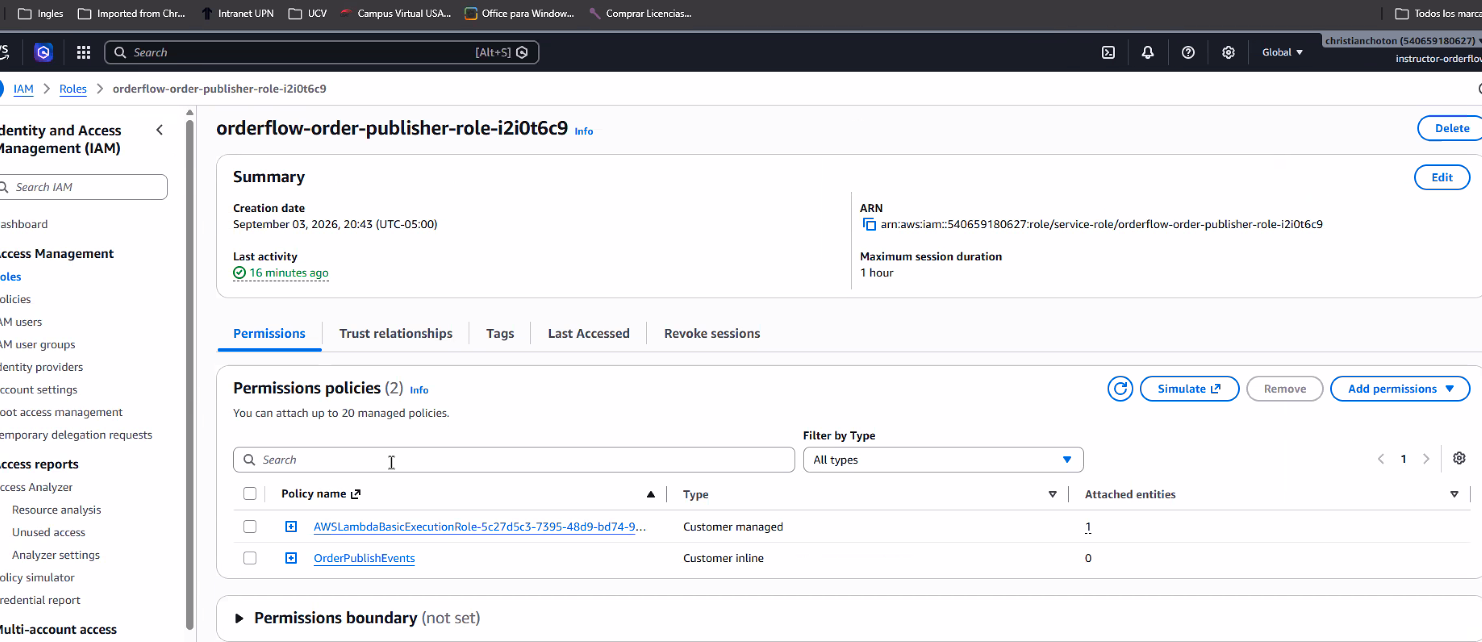The image size is (1482, 642).
Task: Open the notifications bell
Action: tap(1148, 52)
